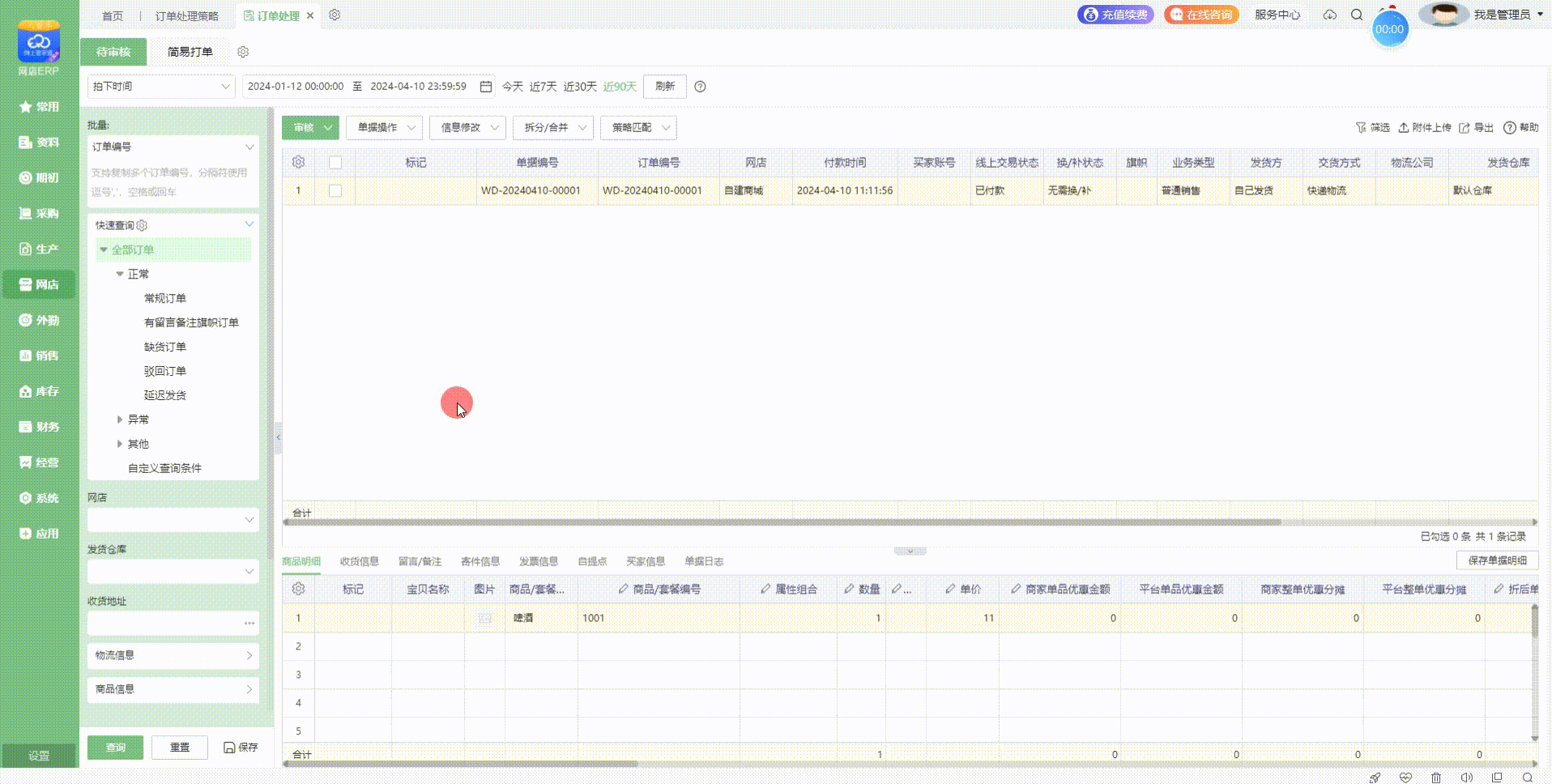Image resolution: width=1552 pixels, height=784 pixels.
Task: Open the 生产 sidebar menu
Action: point(39,249)
